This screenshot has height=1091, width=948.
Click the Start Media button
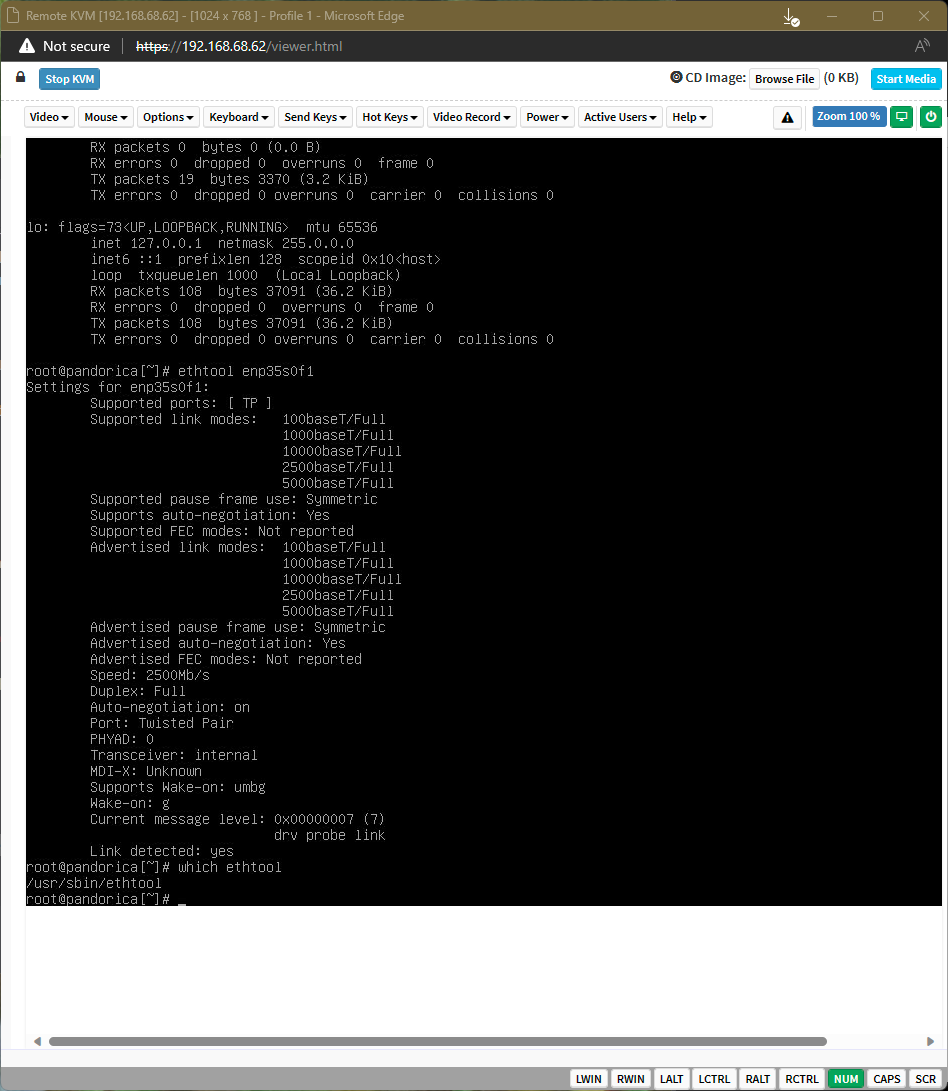point(906,79)
